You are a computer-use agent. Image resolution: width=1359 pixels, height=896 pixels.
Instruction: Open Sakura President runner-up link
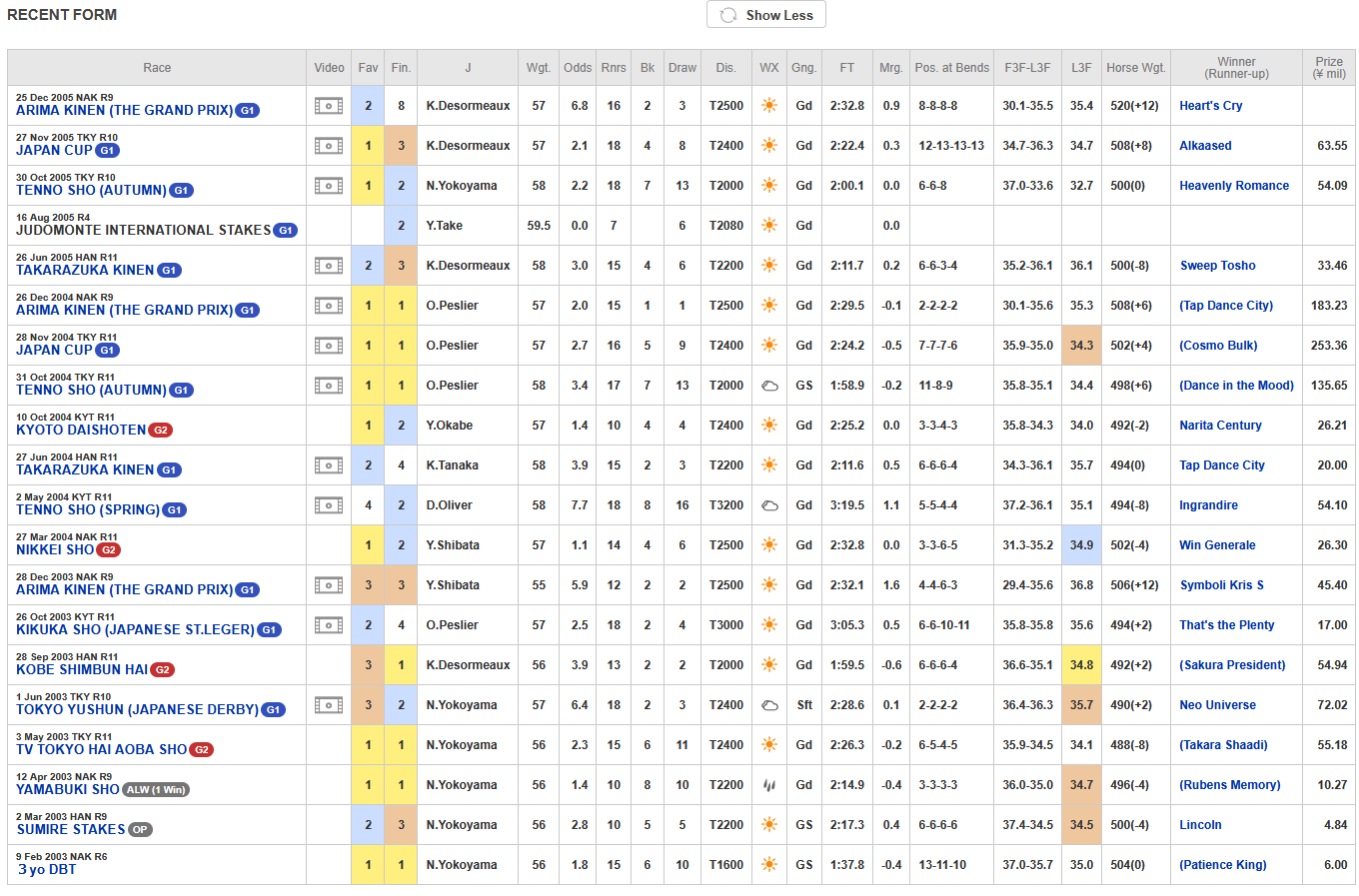pyautogui.click(x=1232, y=665)
